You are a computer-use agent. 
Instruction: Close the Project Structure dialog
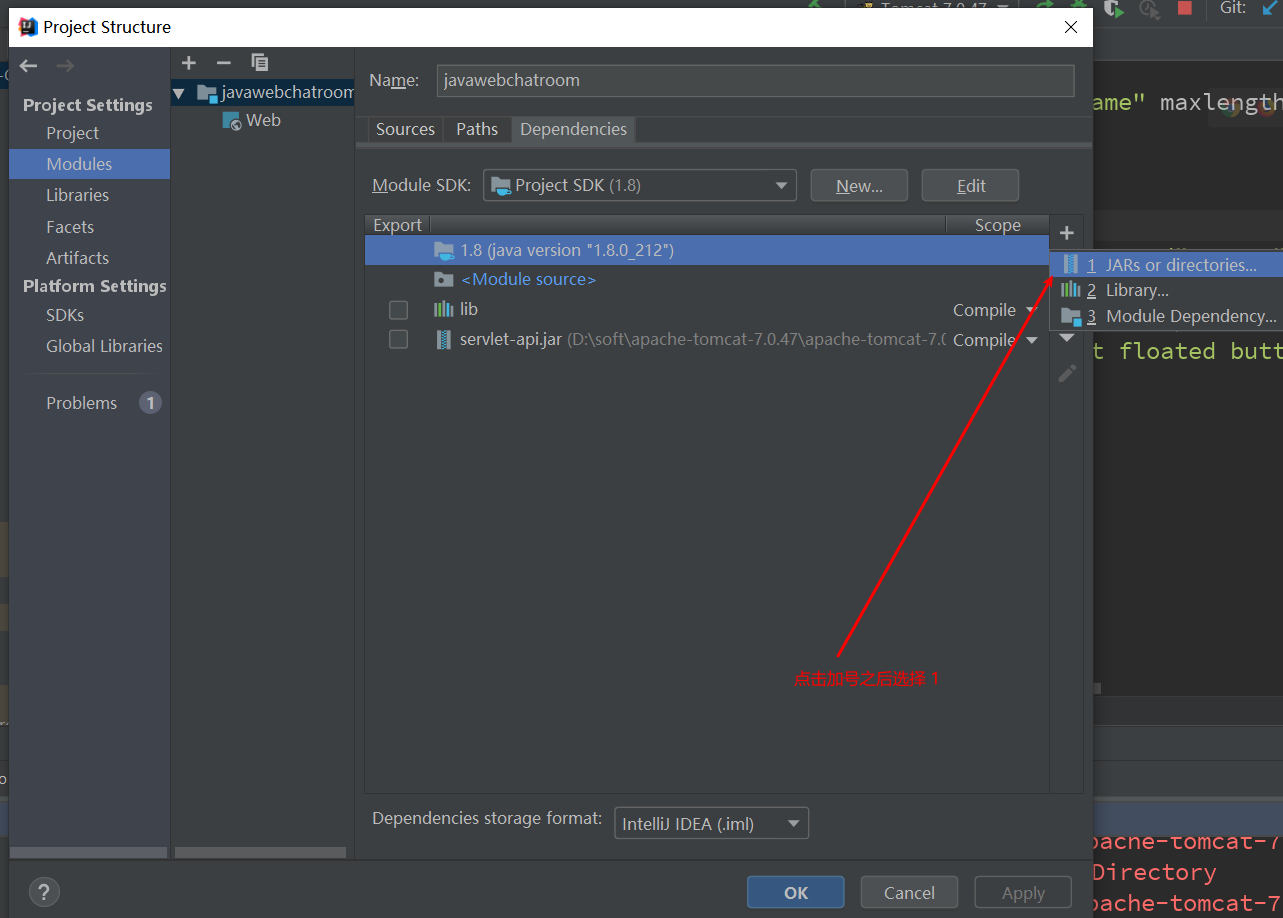[x=1071, y=27]
